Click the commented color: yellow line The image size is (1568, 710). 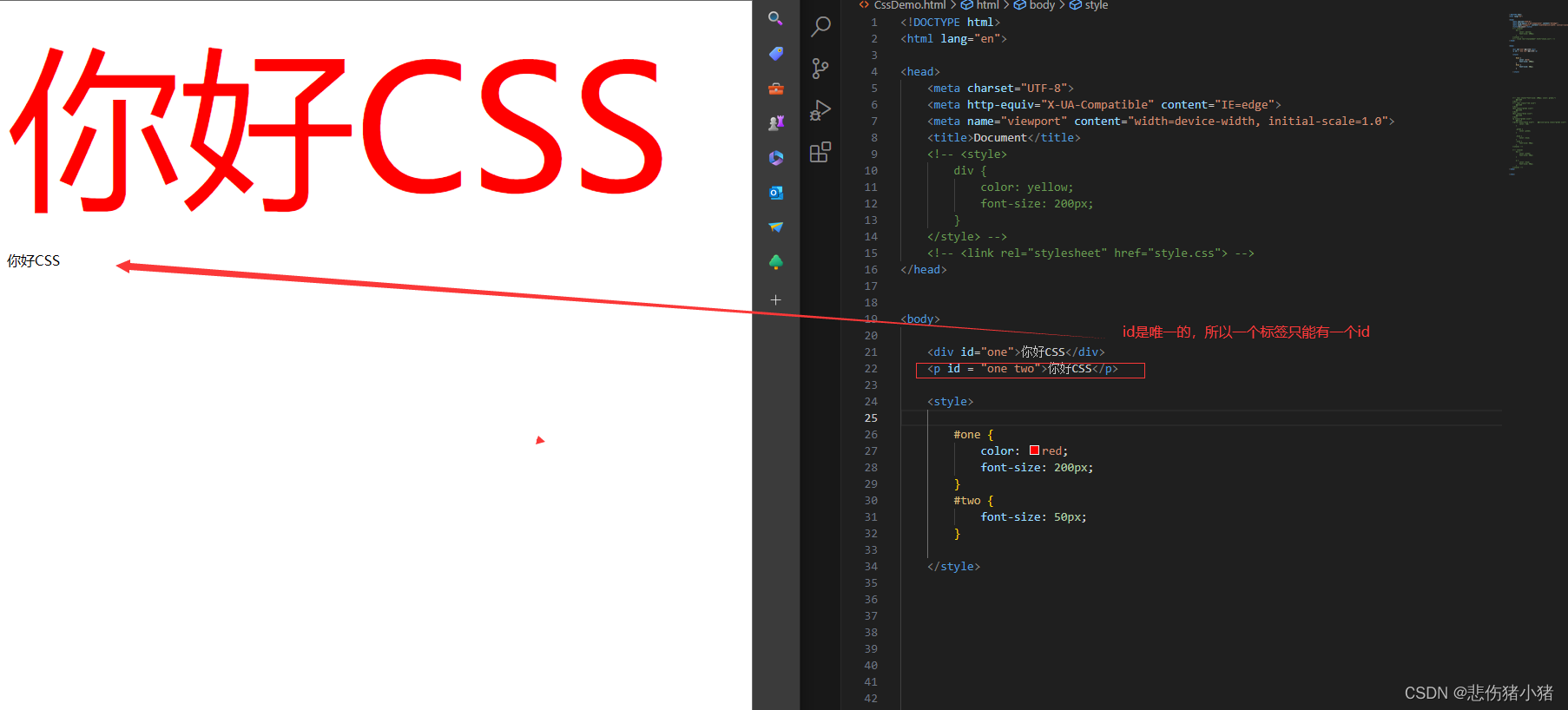[1027, 187]
